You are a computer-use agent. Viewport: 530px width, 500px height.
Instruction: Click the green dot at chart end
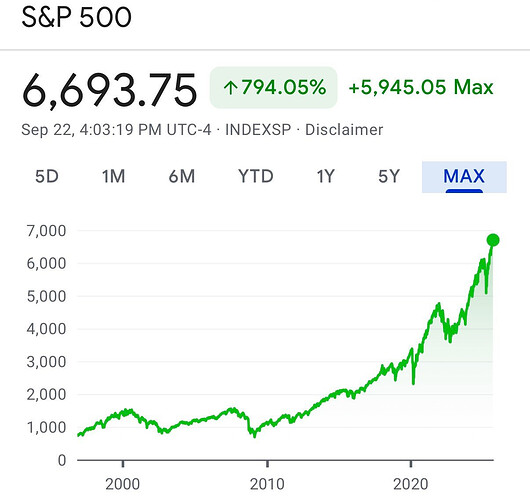click(493, 240)
